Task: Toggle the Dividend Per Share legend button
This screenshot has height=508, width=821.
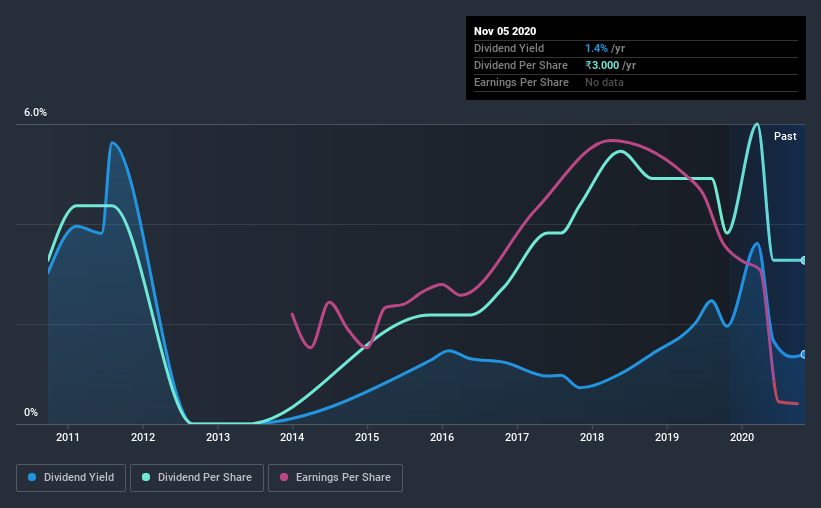Action: pyautogui.click(x=197, y=478)
